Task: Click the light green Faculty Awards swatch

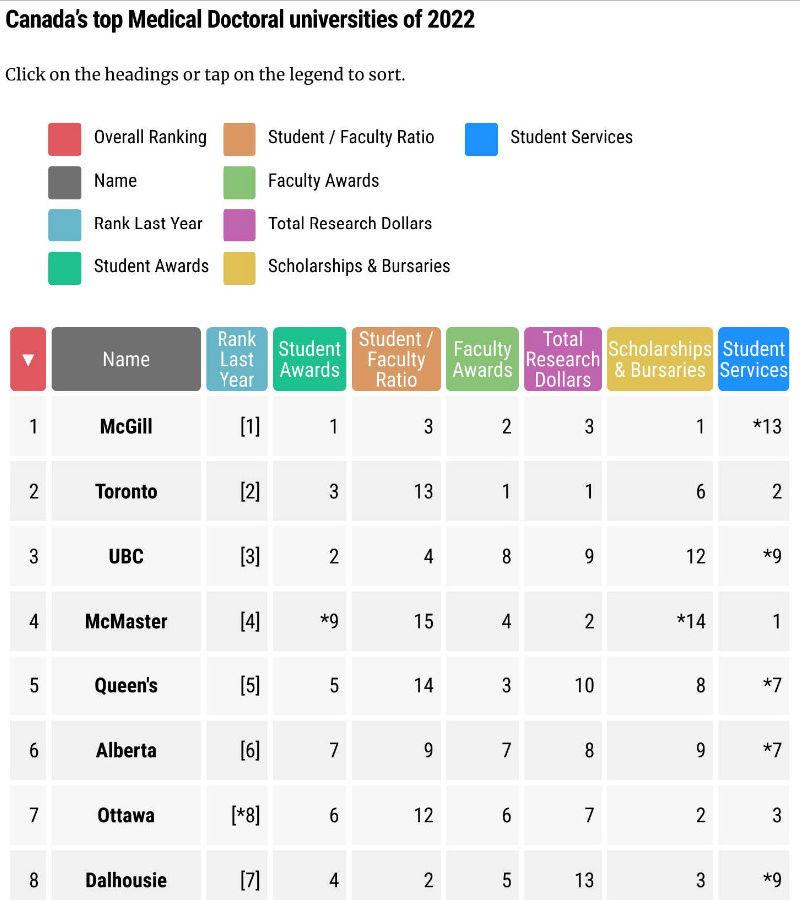Action: [239, 182]
